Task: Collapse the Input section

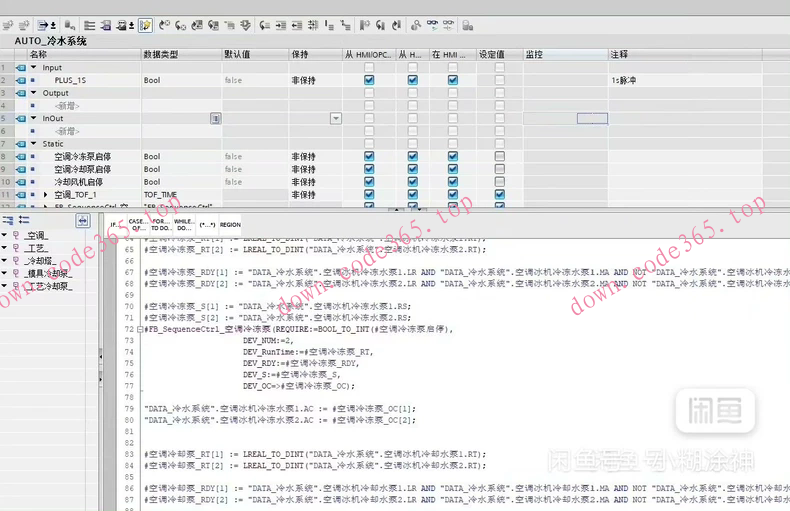Action: 34,67
